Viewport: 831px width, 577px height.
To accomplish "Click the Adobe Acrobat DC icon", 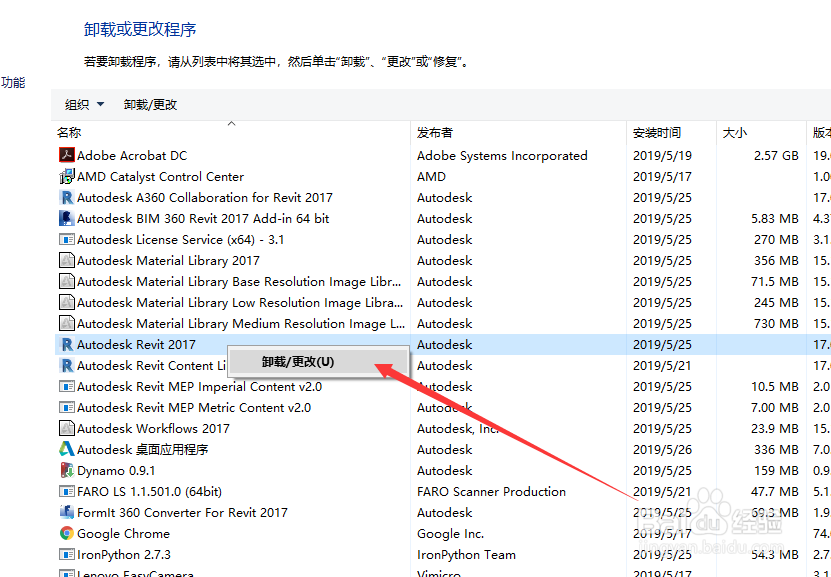I will (66, 155).
